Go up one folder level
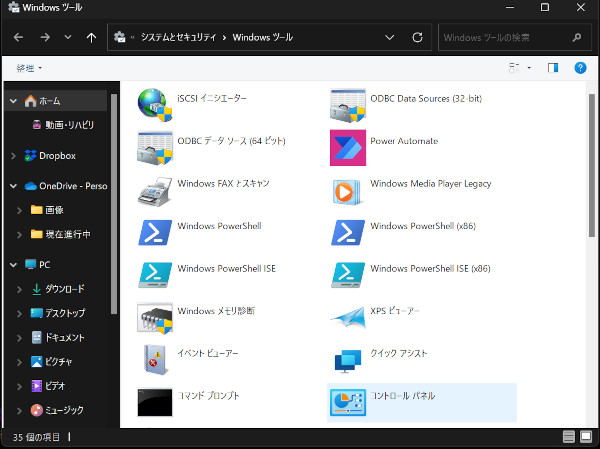This screenshot has height=449, width=600. tap(91, 38)
